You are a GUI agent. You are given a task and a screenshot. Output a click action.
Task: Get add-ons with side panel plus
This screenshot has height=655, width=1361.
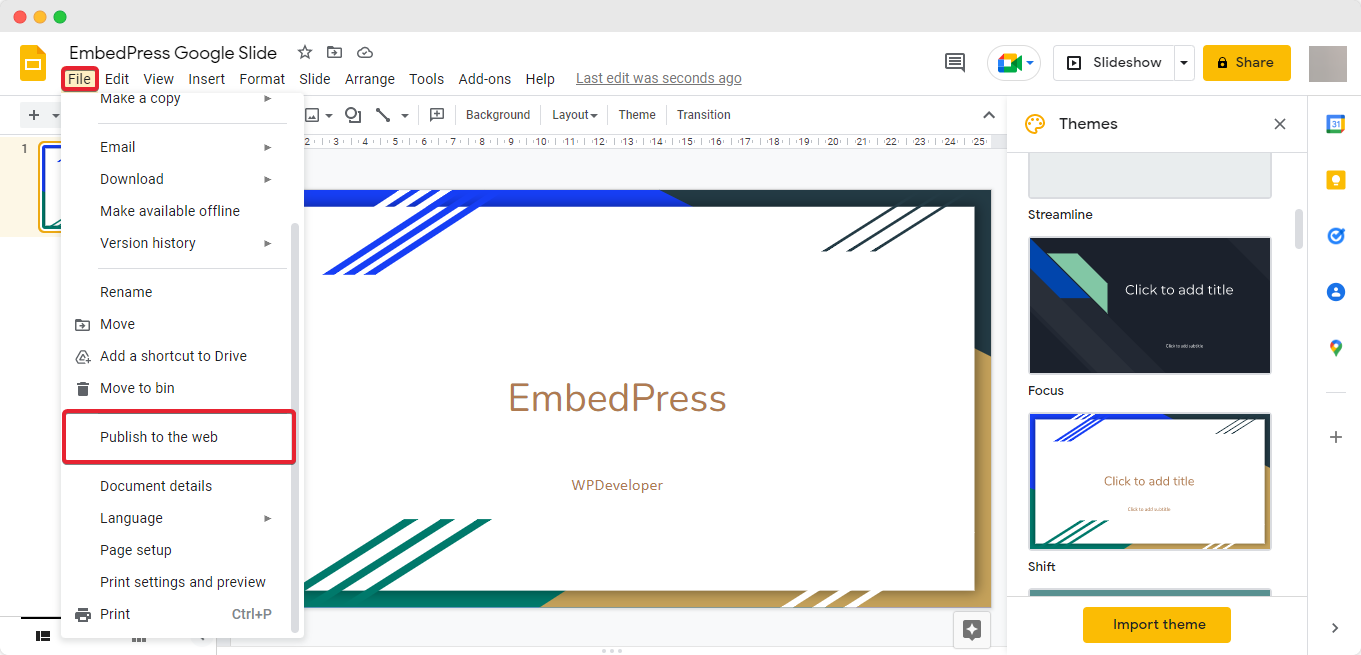(x=1335, y=437)
